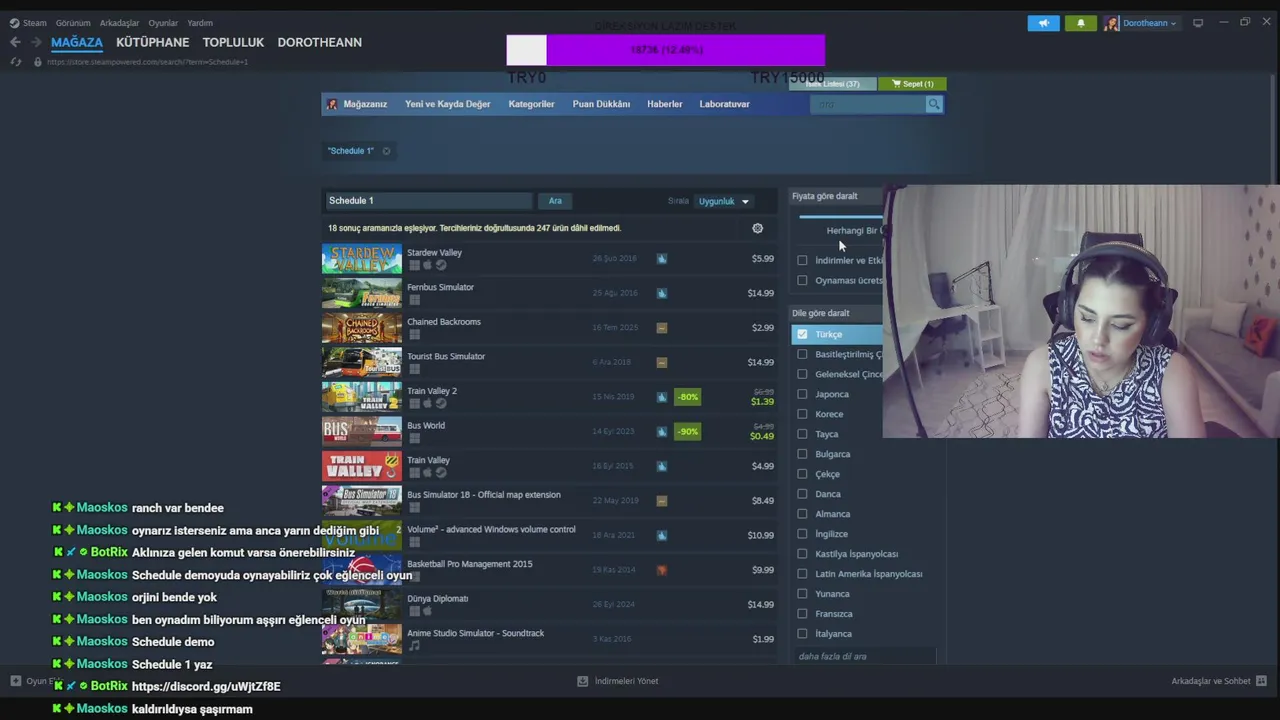Adjust the price range slider
Screen dimensions: 1280x720
pyautogui.click(x=840, y=216)
